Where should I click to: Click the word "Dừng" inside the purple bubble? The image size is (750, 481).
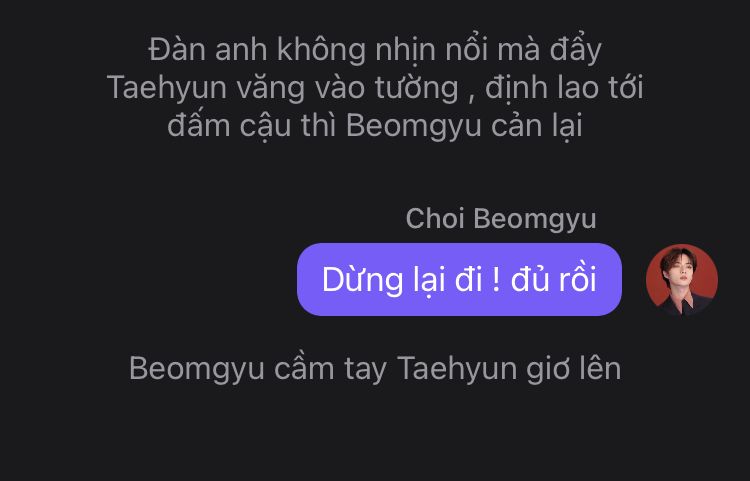tap(363, 280)
